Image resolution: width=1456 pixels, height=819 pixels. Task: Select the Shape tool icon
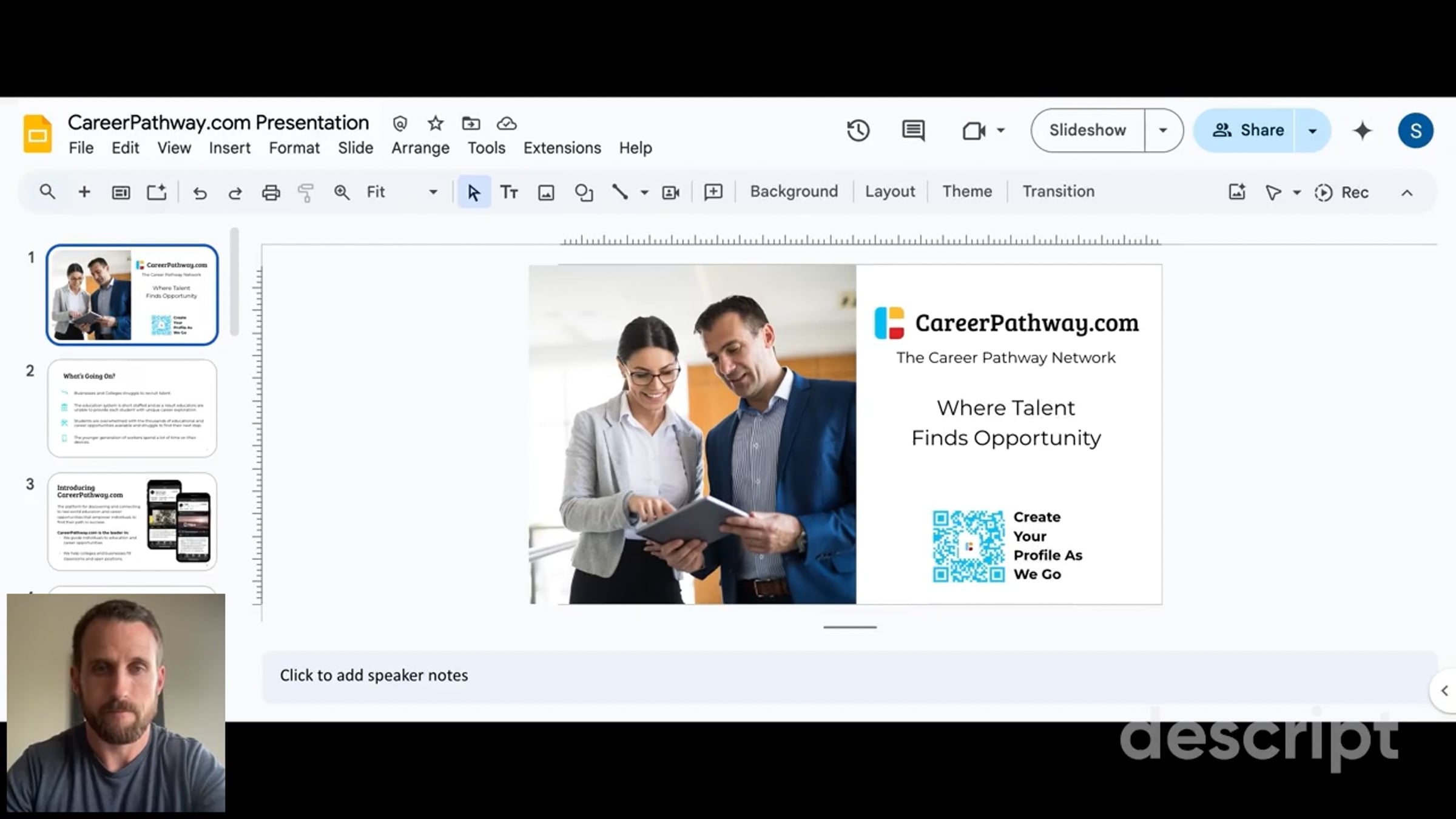[x=584, y=192]
